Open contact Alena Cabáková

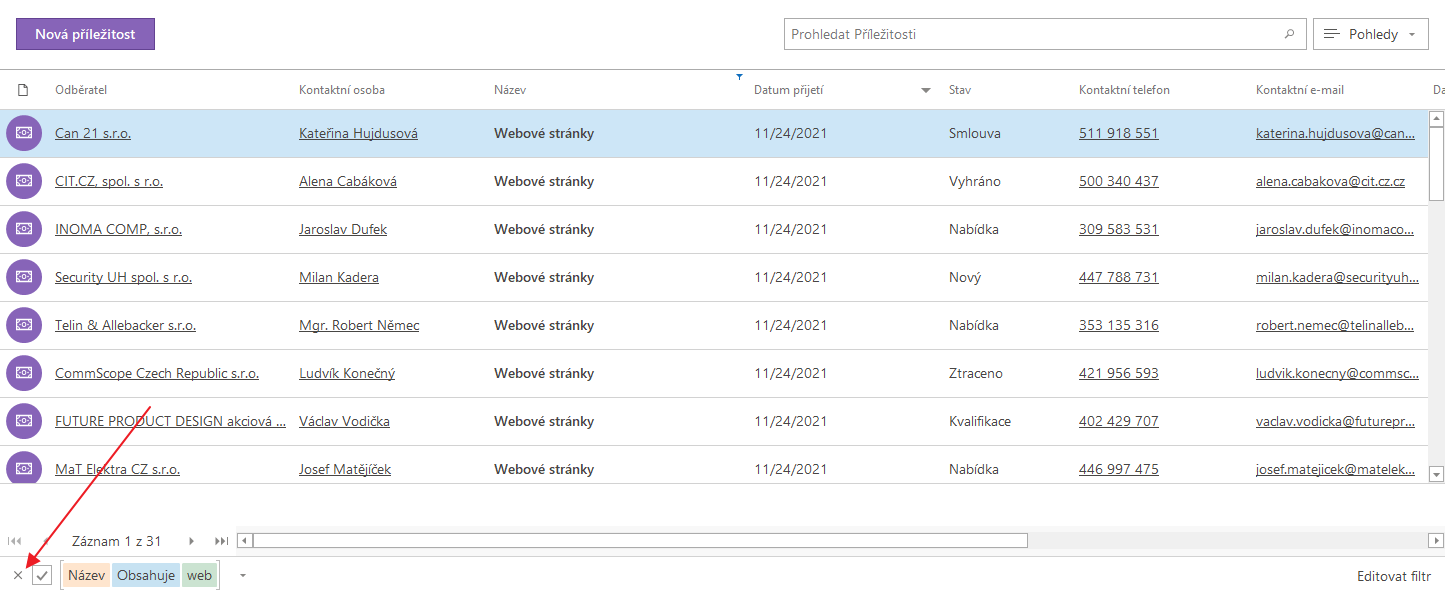pyautogui.click(x=348, y=182)
